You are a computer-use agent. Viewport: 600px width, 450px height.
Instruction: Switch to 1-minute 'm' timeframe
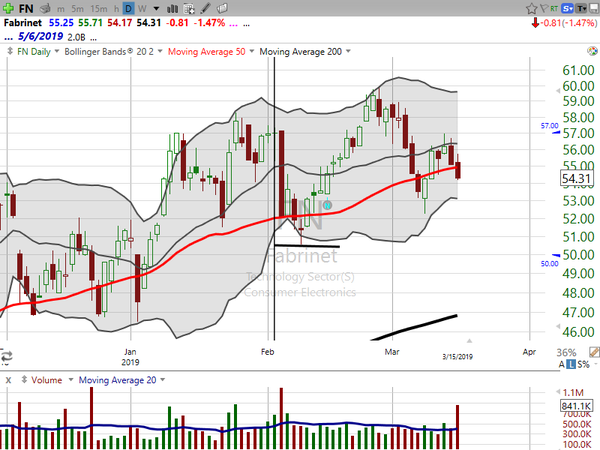click(x=60, y=9)
